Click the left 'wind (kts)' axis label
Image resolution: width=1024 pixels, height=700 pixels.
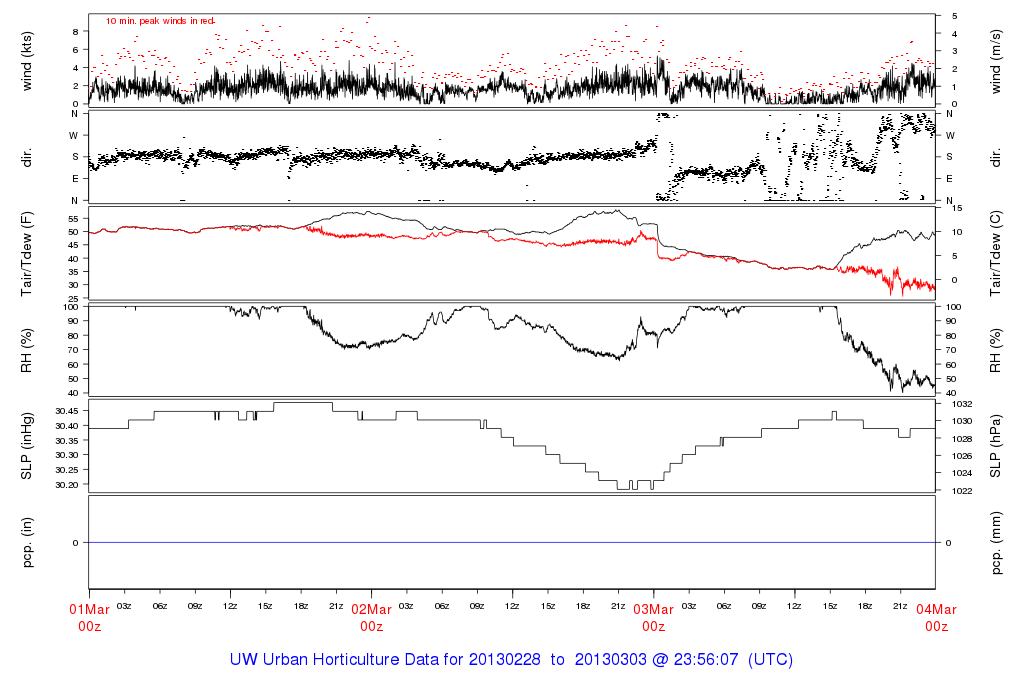tap(27, 61)
